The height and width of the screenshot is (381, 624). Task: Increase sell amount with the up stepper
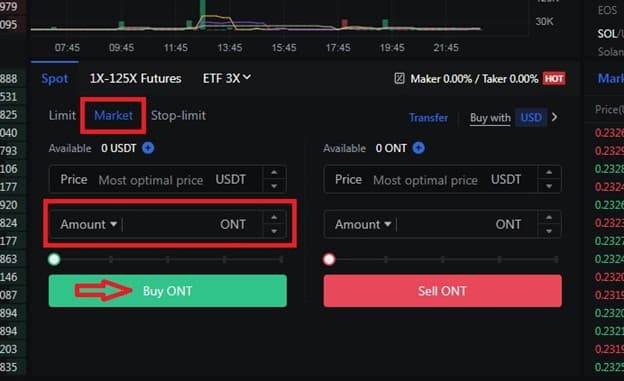549,218
